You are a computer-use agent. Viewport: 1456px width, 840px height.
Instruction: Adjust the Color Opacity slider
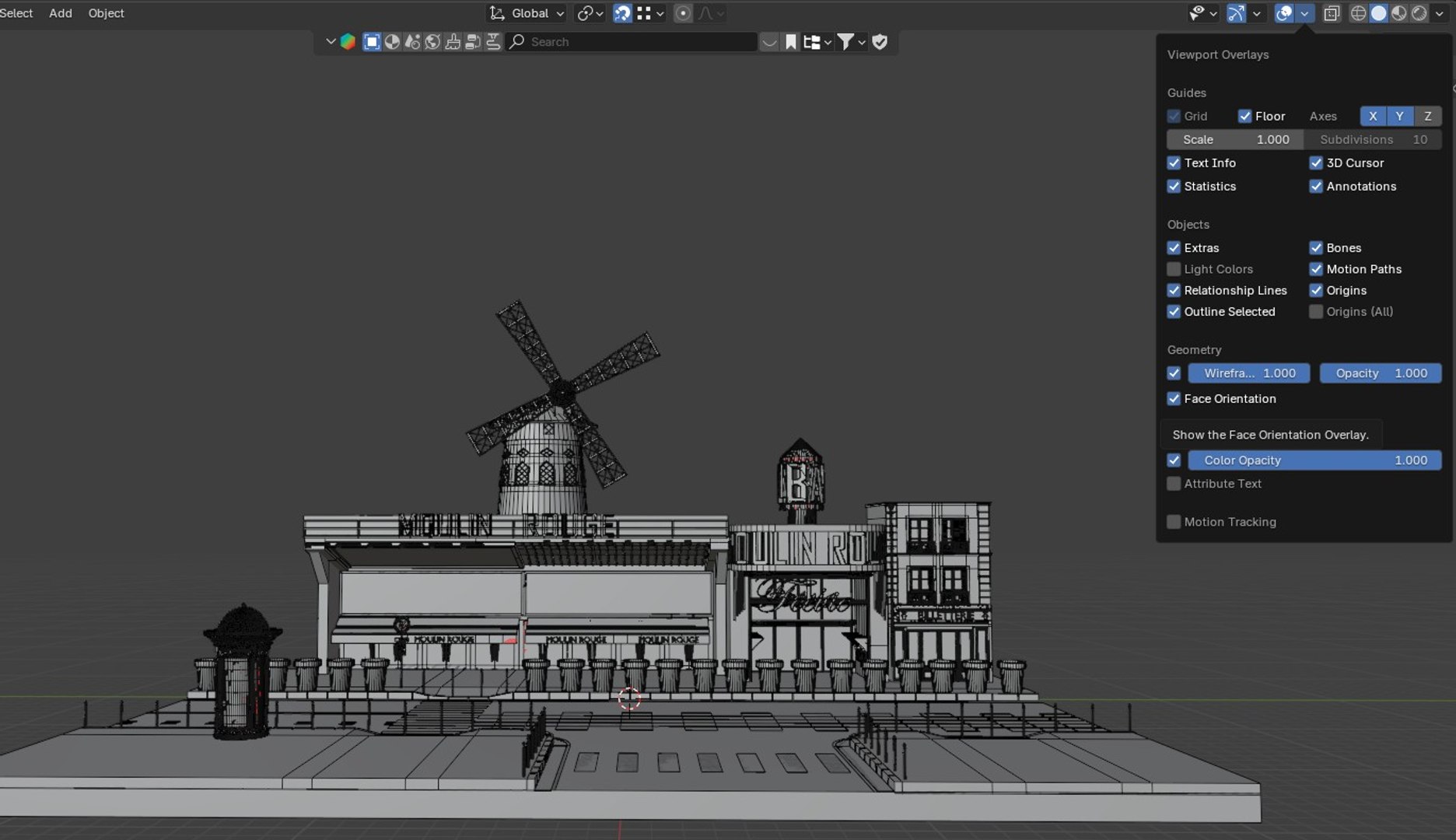1314,460
